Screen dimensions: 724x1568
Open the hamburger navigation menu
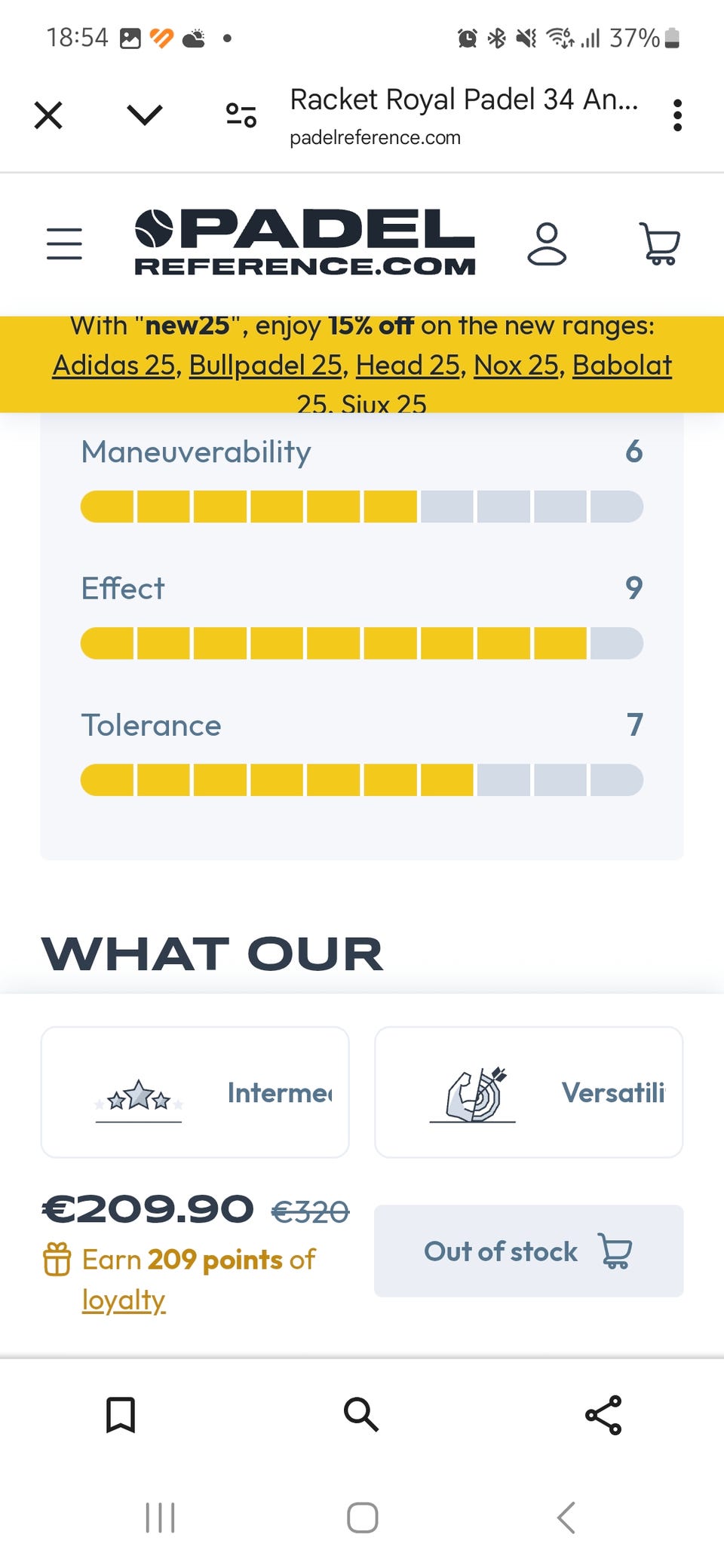click(x=64, y=243)
